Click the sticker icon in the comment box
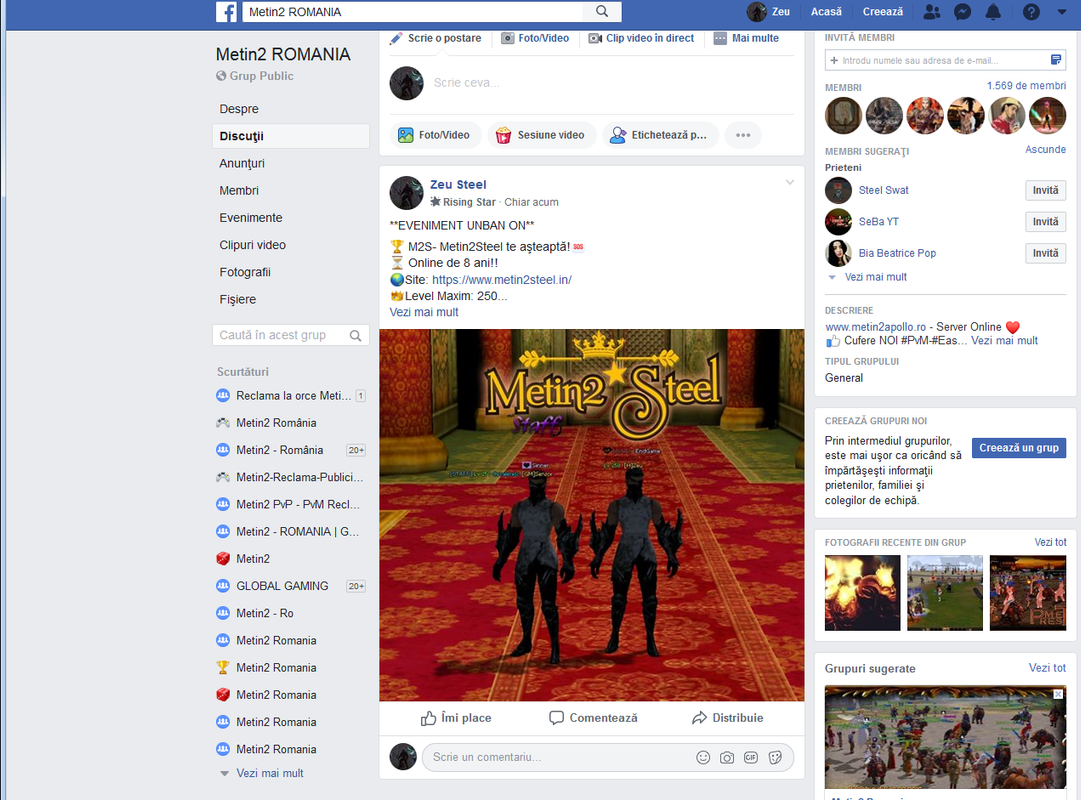The image size is (1081, 800). [x=775, y=757]
